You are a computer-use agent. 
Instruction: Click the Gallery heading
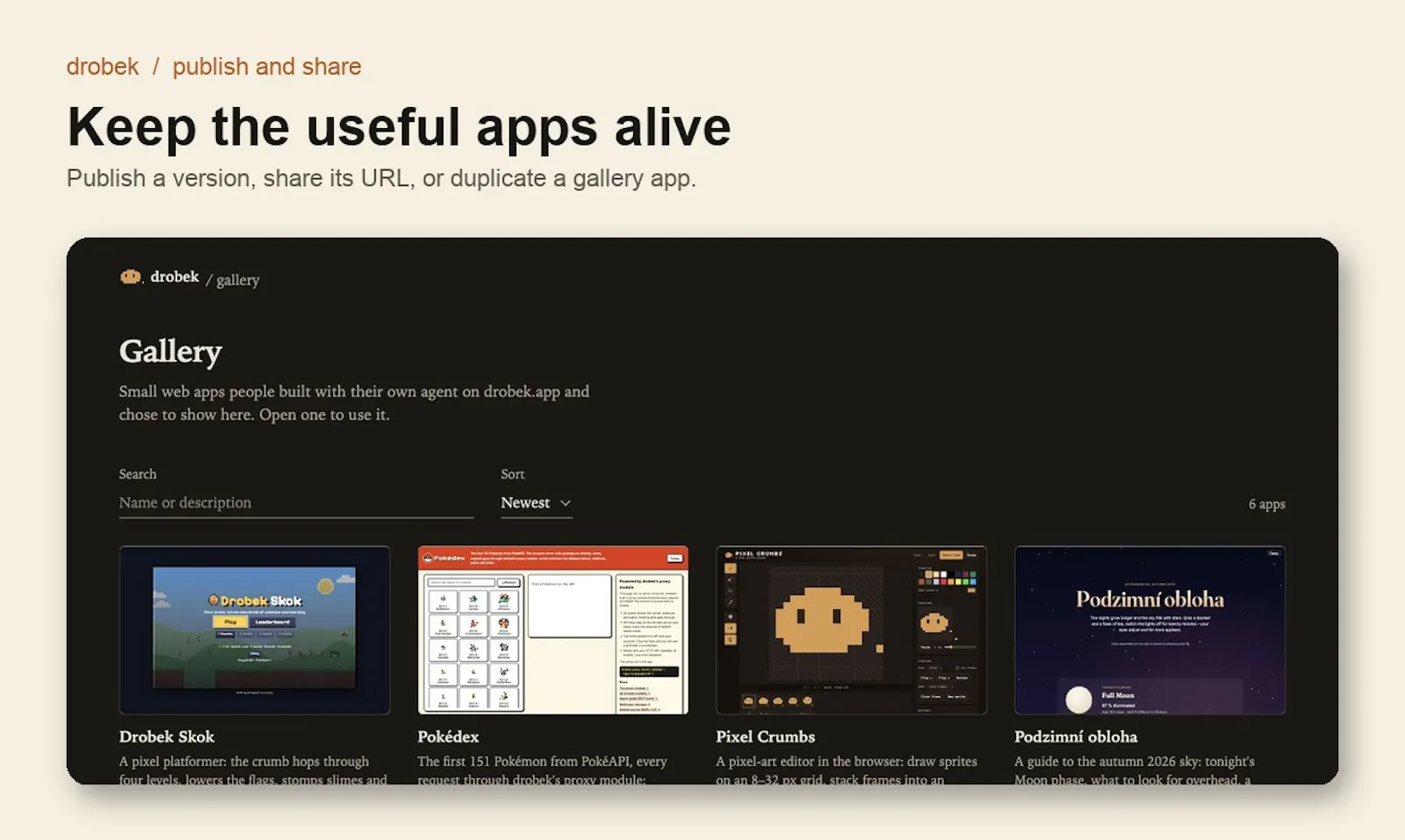[x=170, y=351]
